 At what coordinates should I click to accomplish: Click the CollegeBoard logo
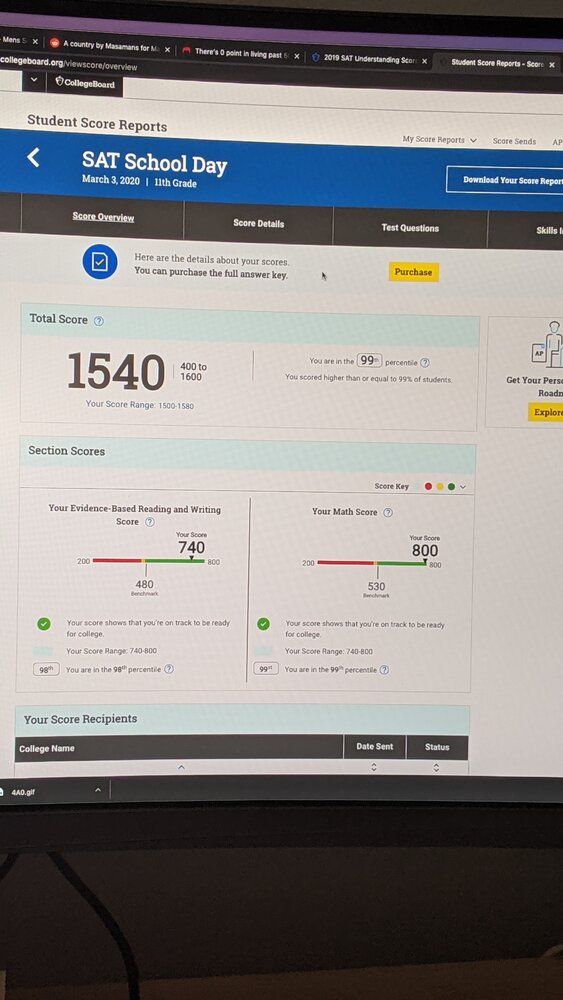click(x=85, y=83)
